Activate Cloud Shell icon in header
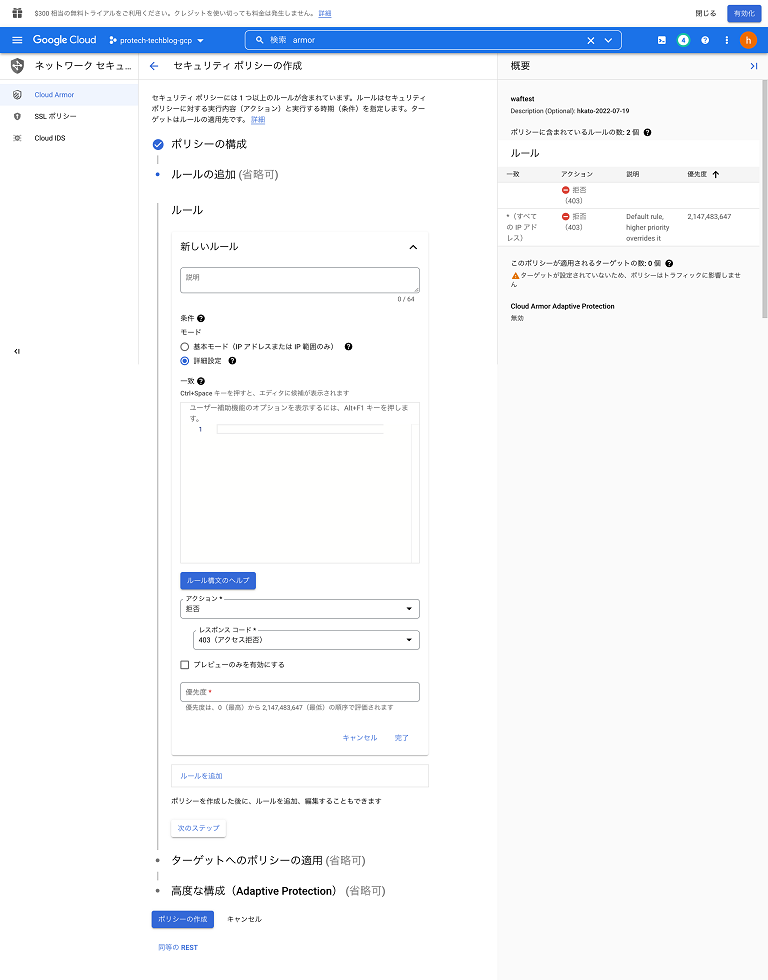 pyautogui.click(x=662, y=40)
